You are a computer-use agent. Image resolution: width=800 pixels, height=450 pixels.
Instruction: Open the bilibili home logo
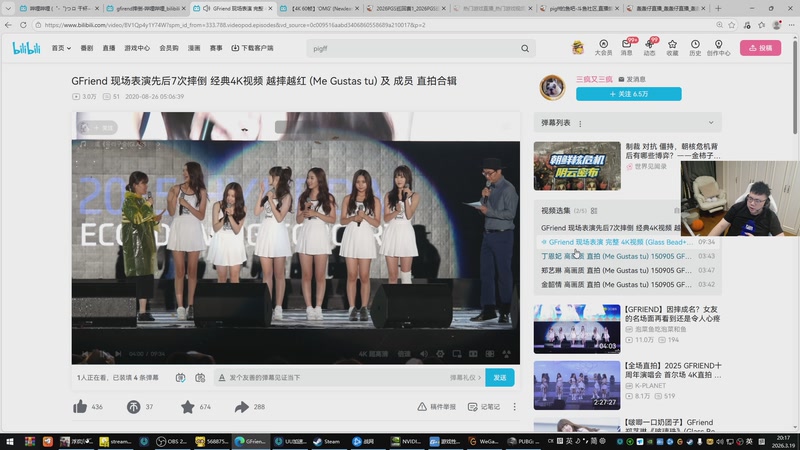tap(26, 48)
